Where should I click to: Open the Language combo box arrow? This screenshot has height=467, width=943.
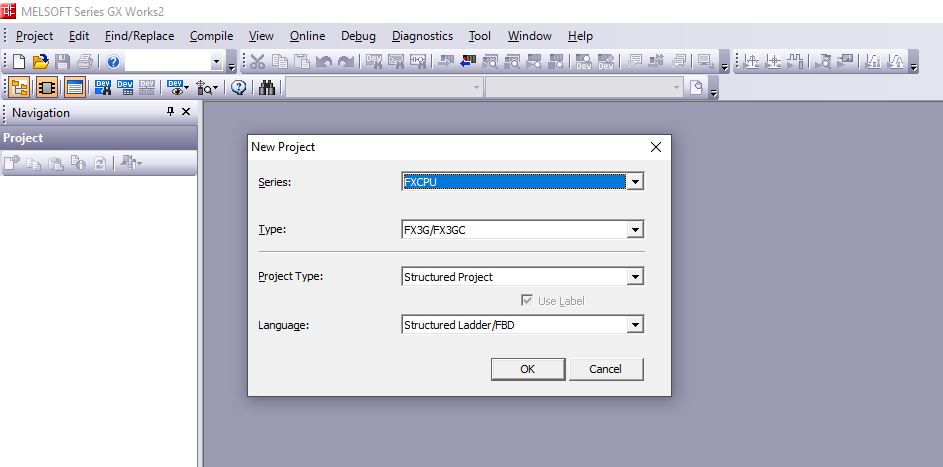634,325
